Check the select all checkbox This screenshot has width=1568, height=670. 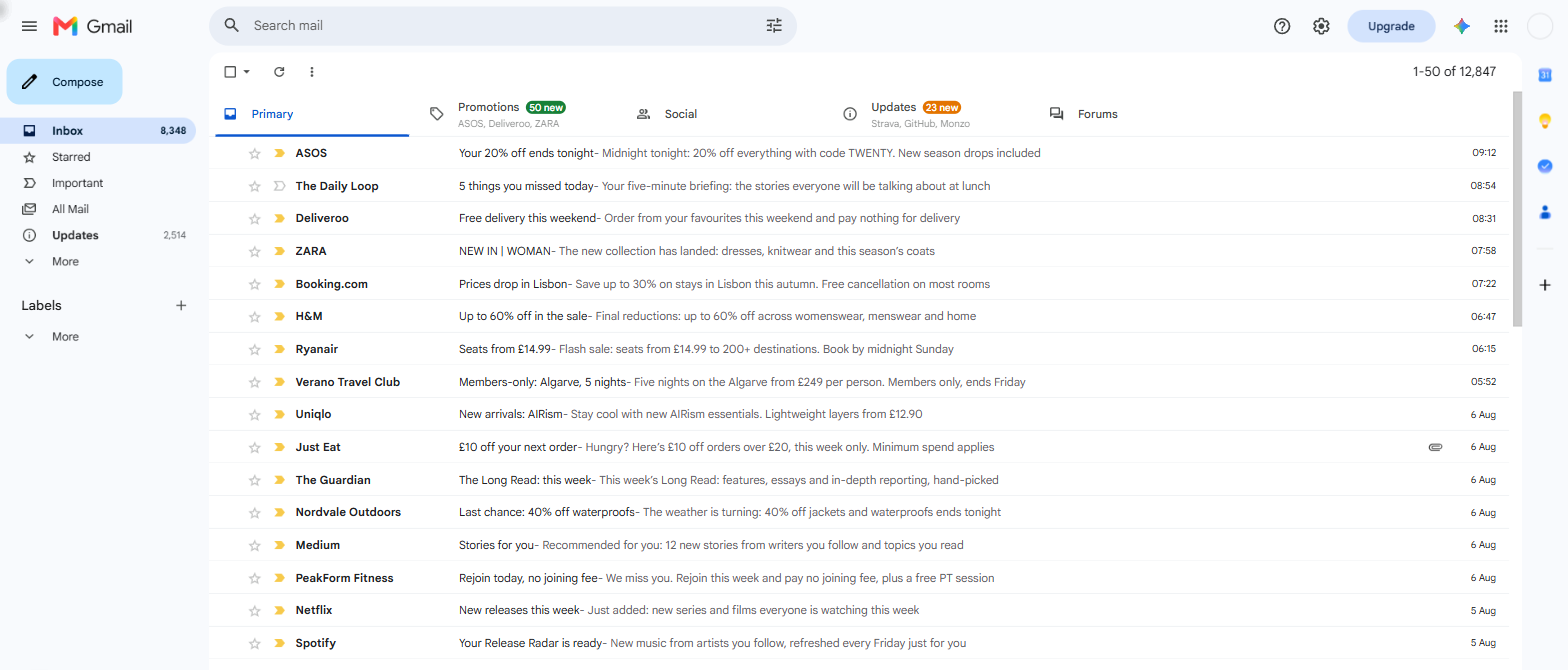pos(230,71)
